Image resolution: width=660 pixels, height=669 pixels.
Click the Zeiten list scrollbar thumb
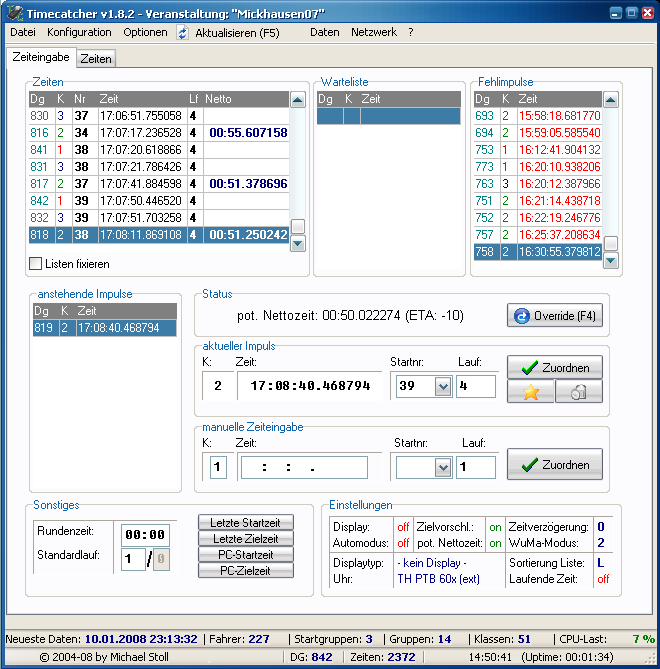point(297,226)
